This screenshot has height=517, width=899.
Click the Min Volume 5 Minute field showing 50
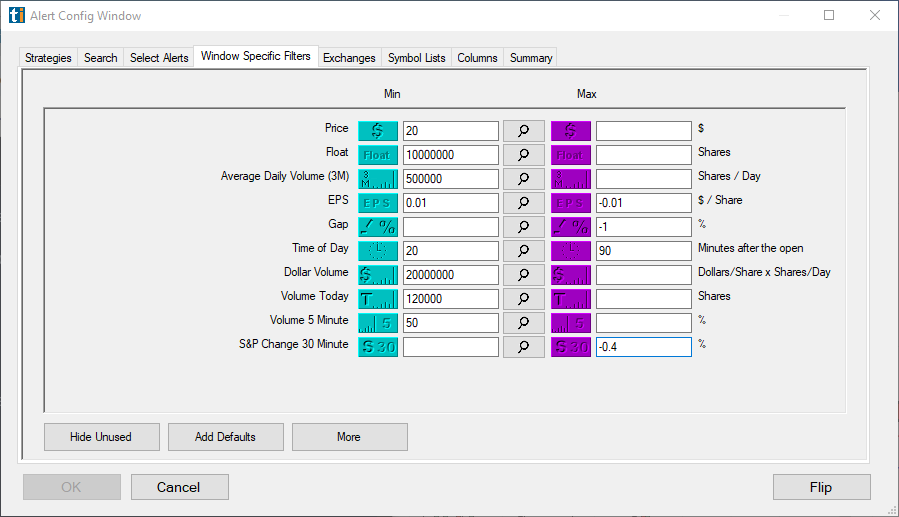pos(451,323)
